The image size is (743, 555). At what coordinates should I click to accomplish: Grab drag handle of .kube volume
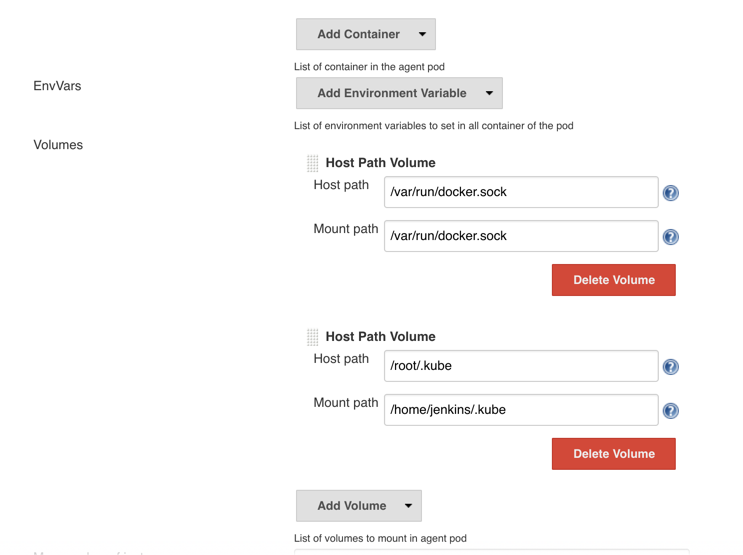(313, 337)
